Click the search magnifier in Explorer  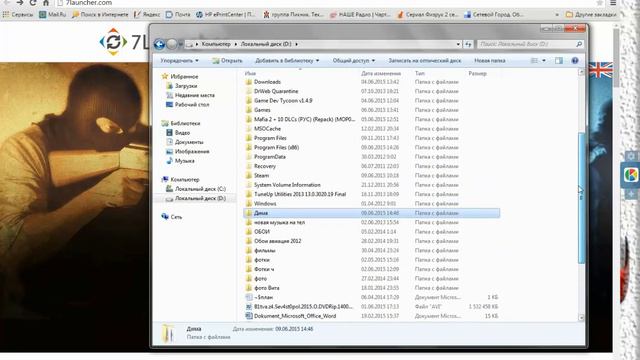[x=579, y=44]
